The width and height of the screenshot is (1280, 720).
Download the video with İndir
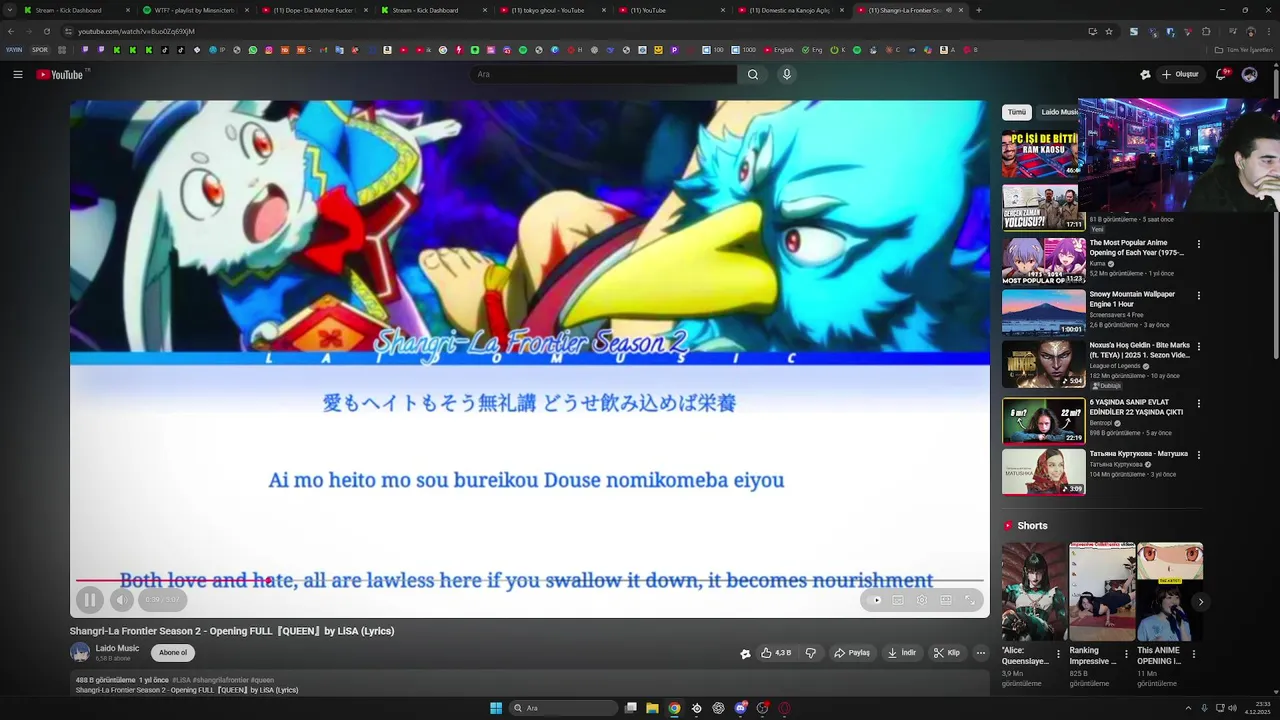901,653
